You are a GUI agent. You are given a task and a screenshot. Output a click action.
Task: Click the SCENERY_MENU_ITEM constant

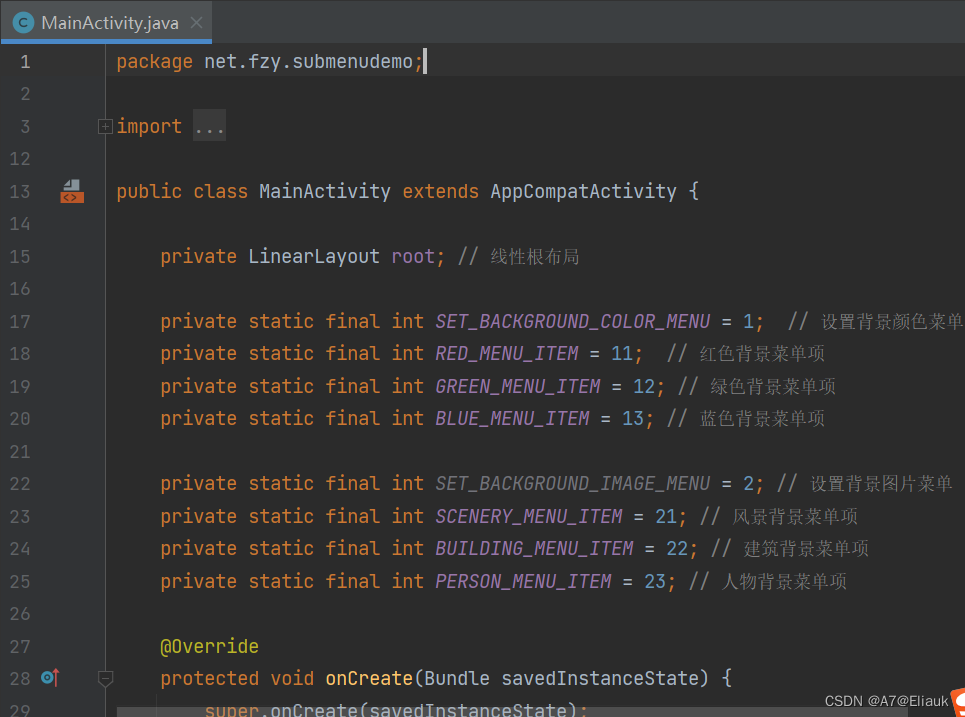[x=529, y=516]
